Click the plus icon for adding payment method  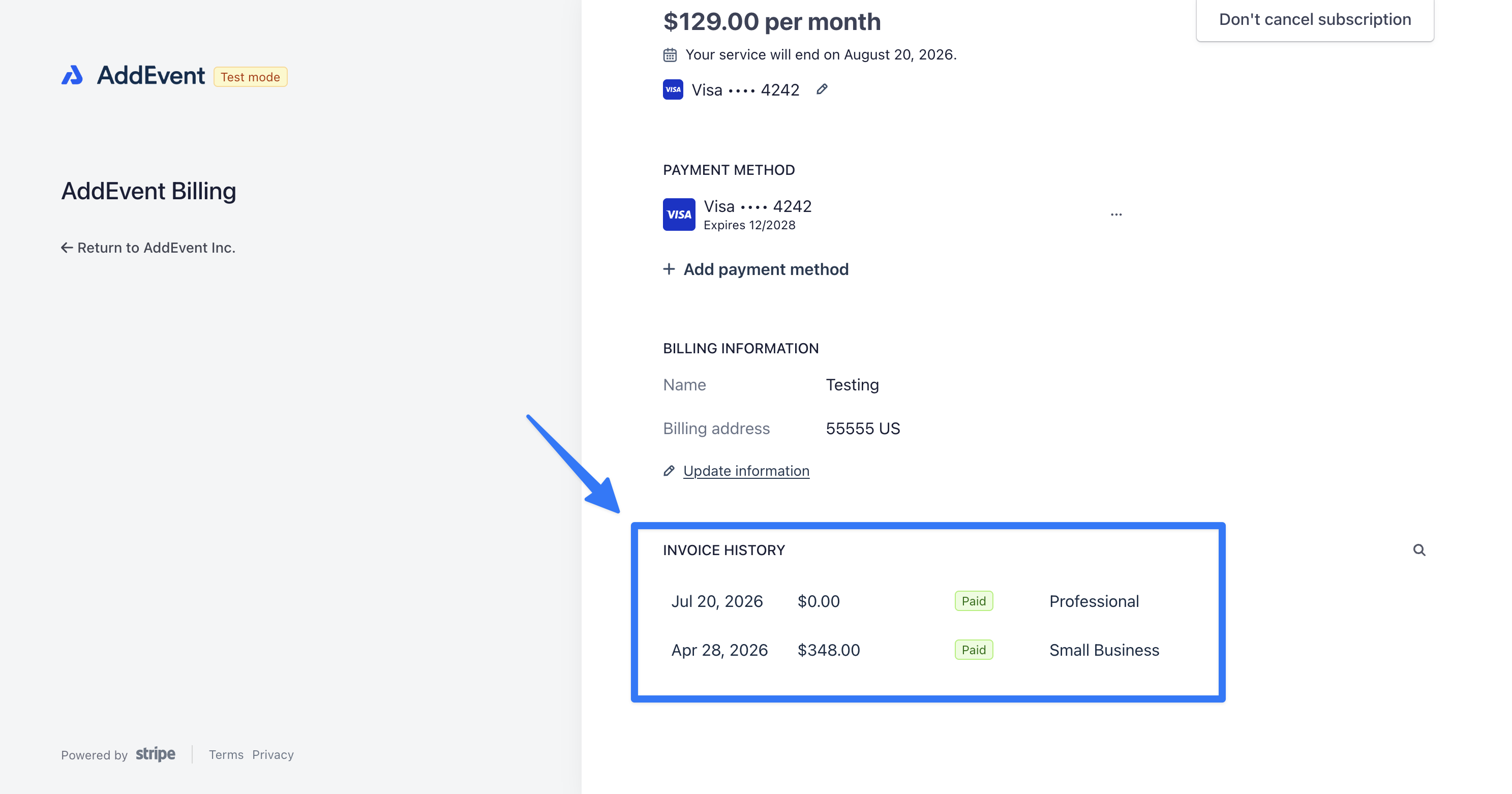click(x=669, y=269)
